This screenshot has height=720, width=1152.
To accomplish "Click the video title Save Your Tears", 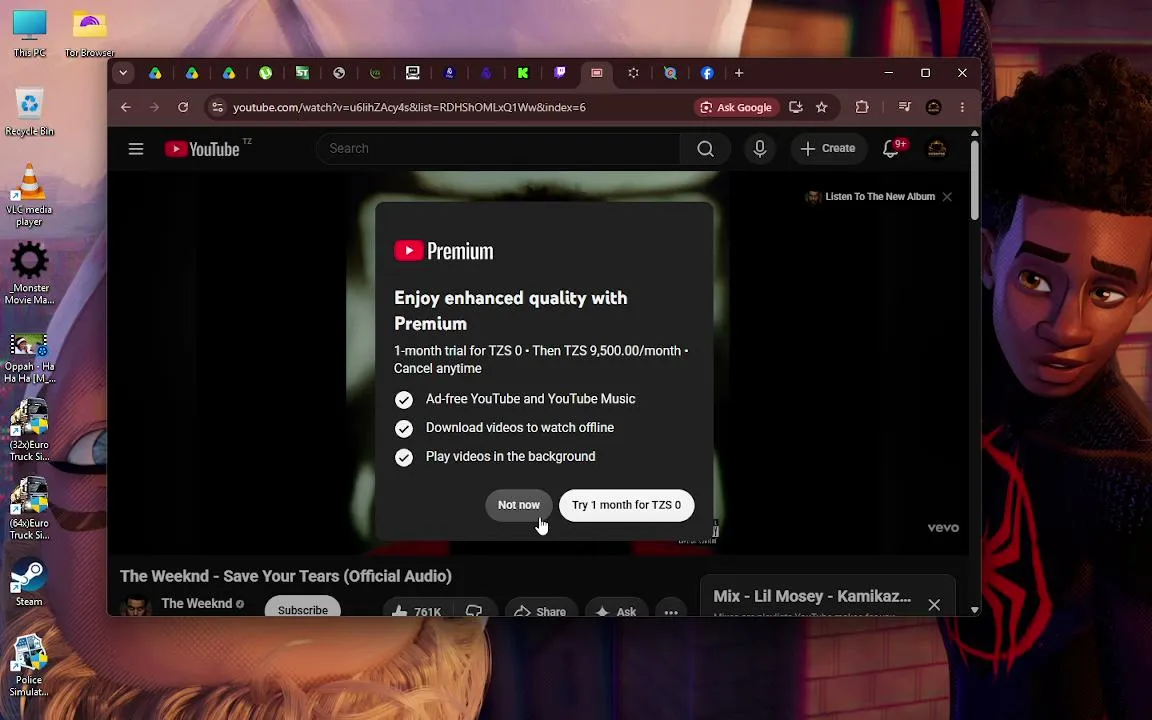I will (x=286, y=576).
